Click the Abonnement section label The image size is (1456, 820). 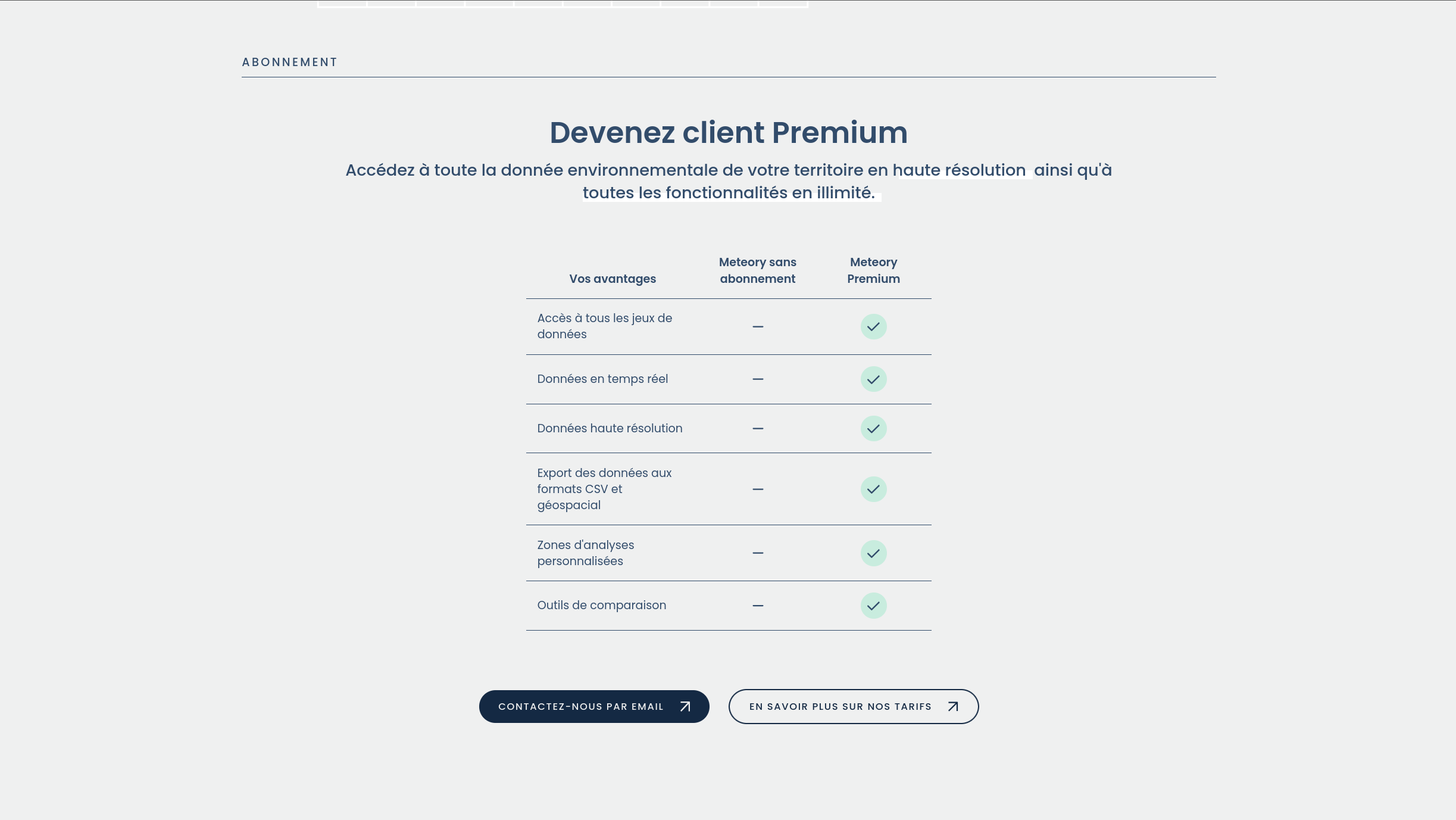290,62
